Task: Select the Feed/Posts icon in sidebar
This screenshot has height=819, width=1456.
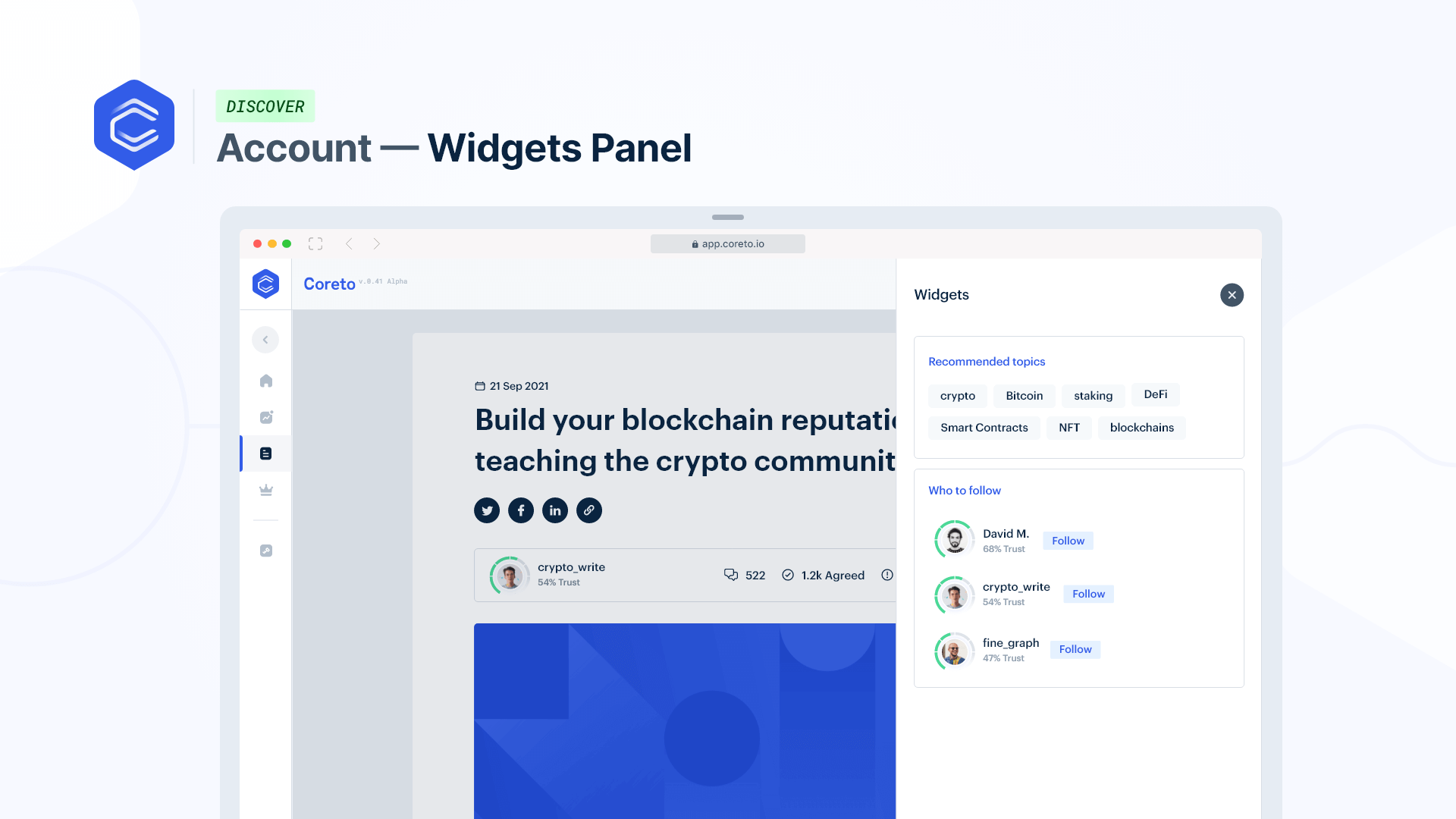Action: pos(266,453)
